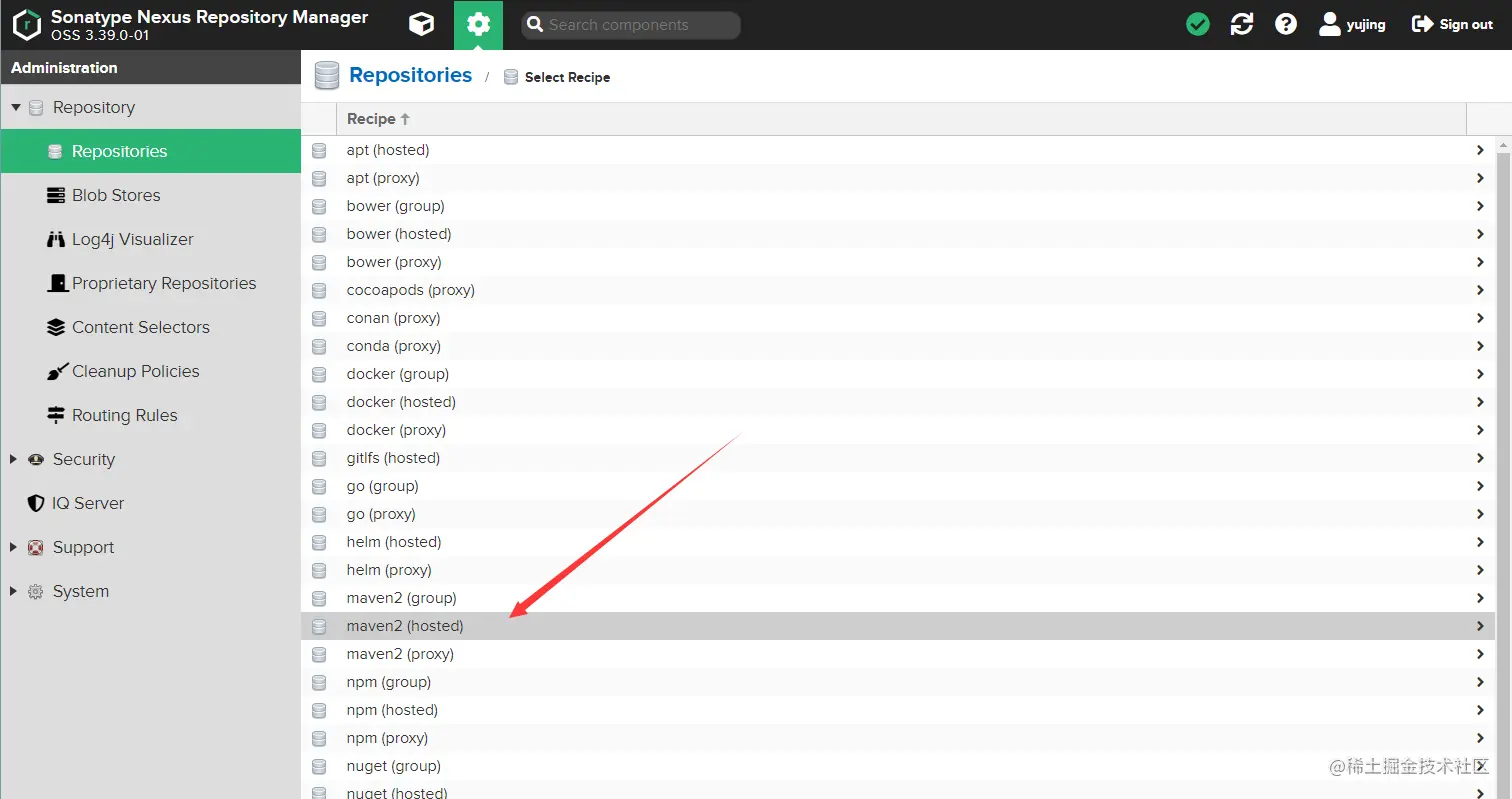
Task: Open the yujing user account
Action: (1352, 24)
